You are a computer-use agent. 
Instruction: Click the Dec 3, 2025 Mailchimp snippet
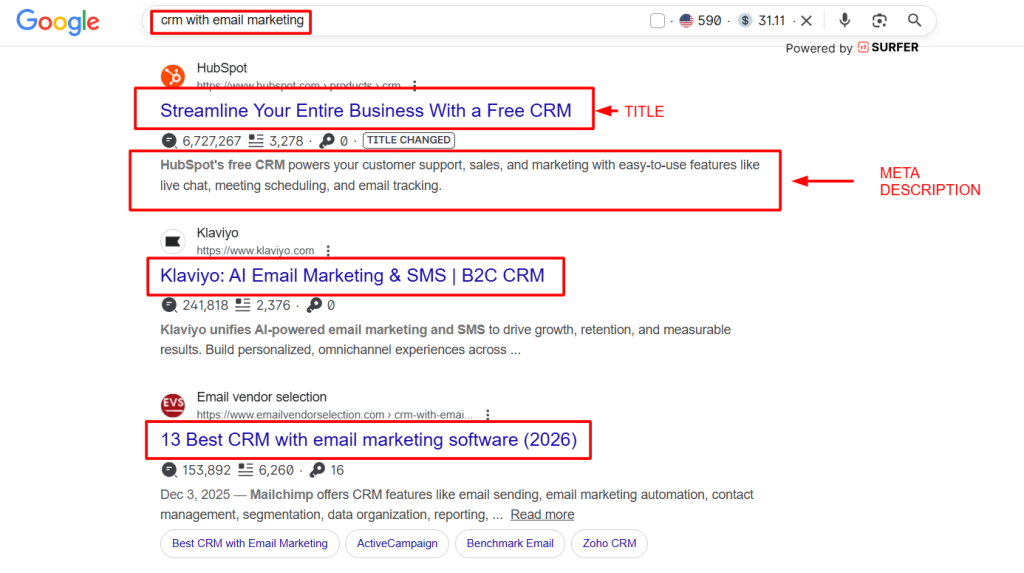[456, 504]
